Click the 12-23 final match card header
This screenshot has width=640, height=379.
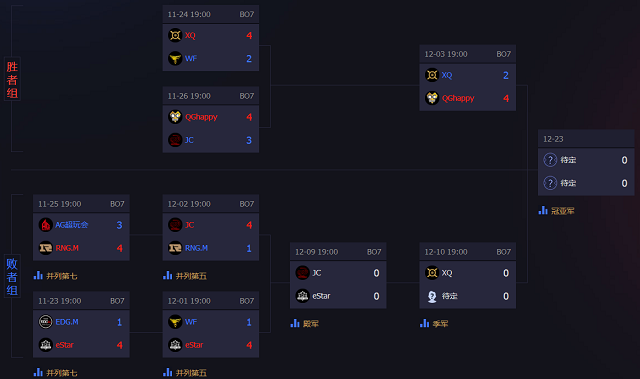coord(586,139)
